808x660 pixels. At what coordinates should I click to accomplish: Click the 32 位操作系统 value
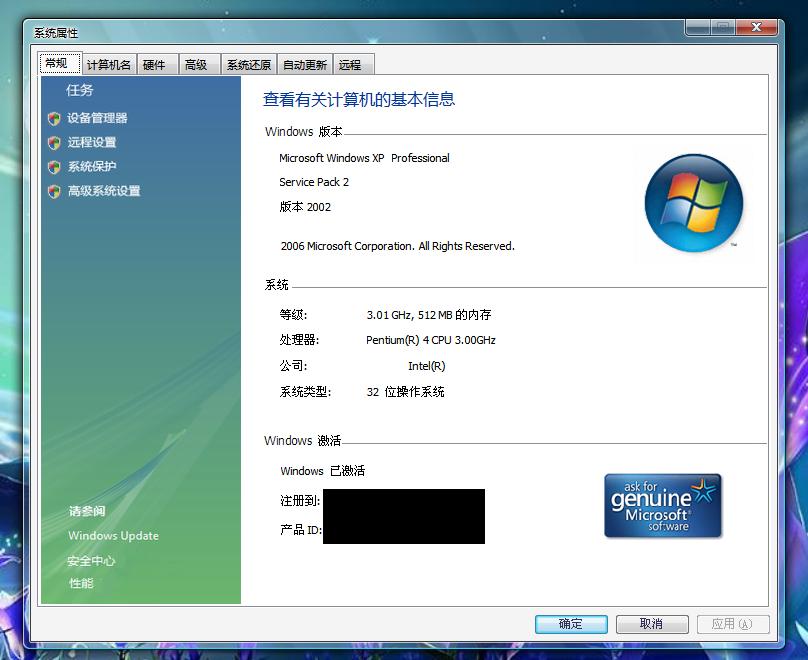click(x=406, y=392)
